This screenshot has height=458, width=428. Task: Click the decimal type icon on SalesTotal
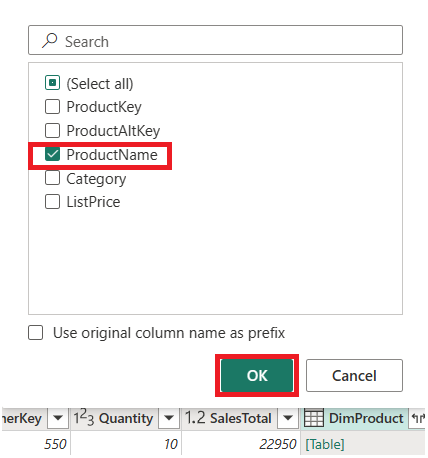(x=195, y=418)
